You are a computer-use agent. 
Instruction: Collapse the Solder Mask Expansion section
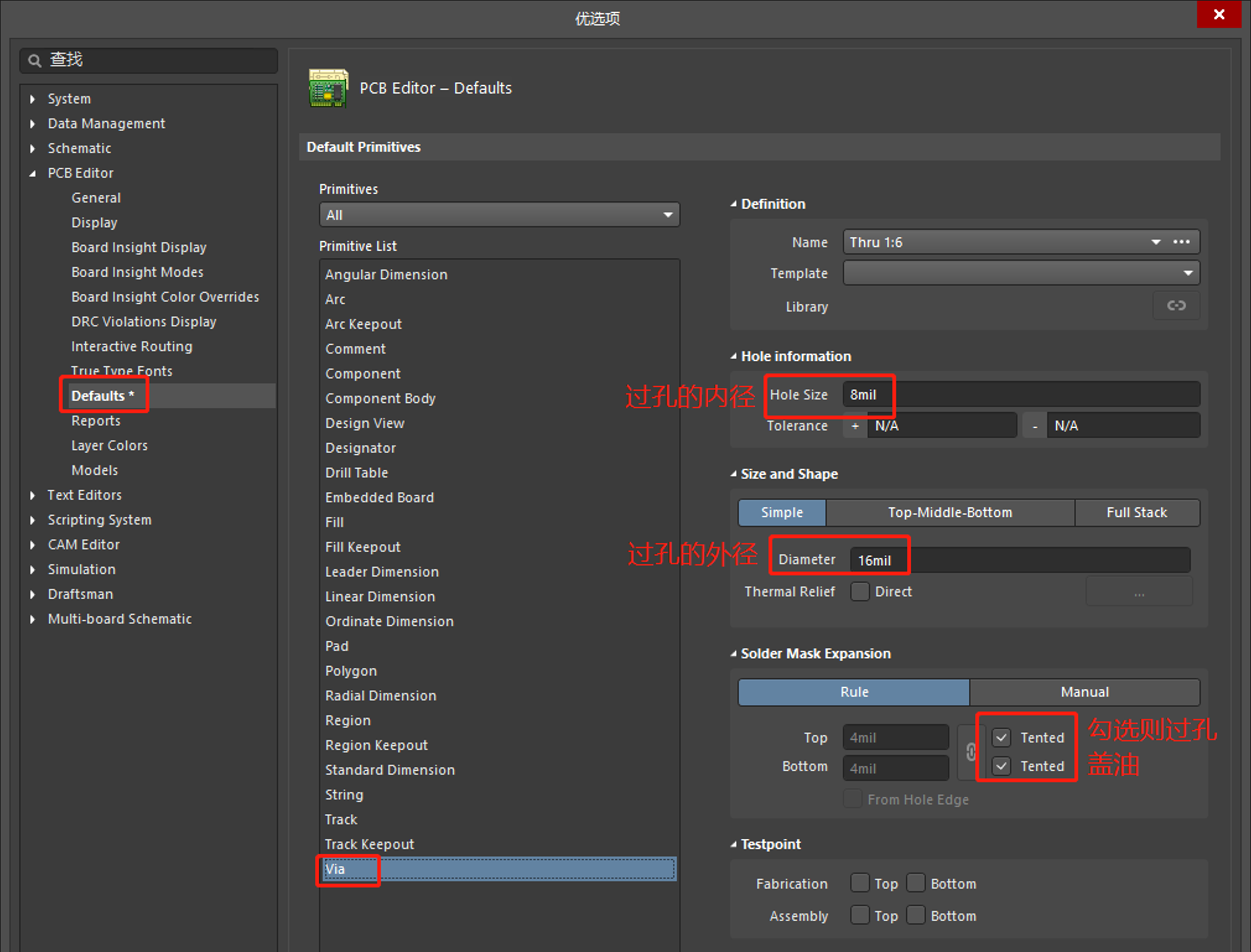(734, 653)
